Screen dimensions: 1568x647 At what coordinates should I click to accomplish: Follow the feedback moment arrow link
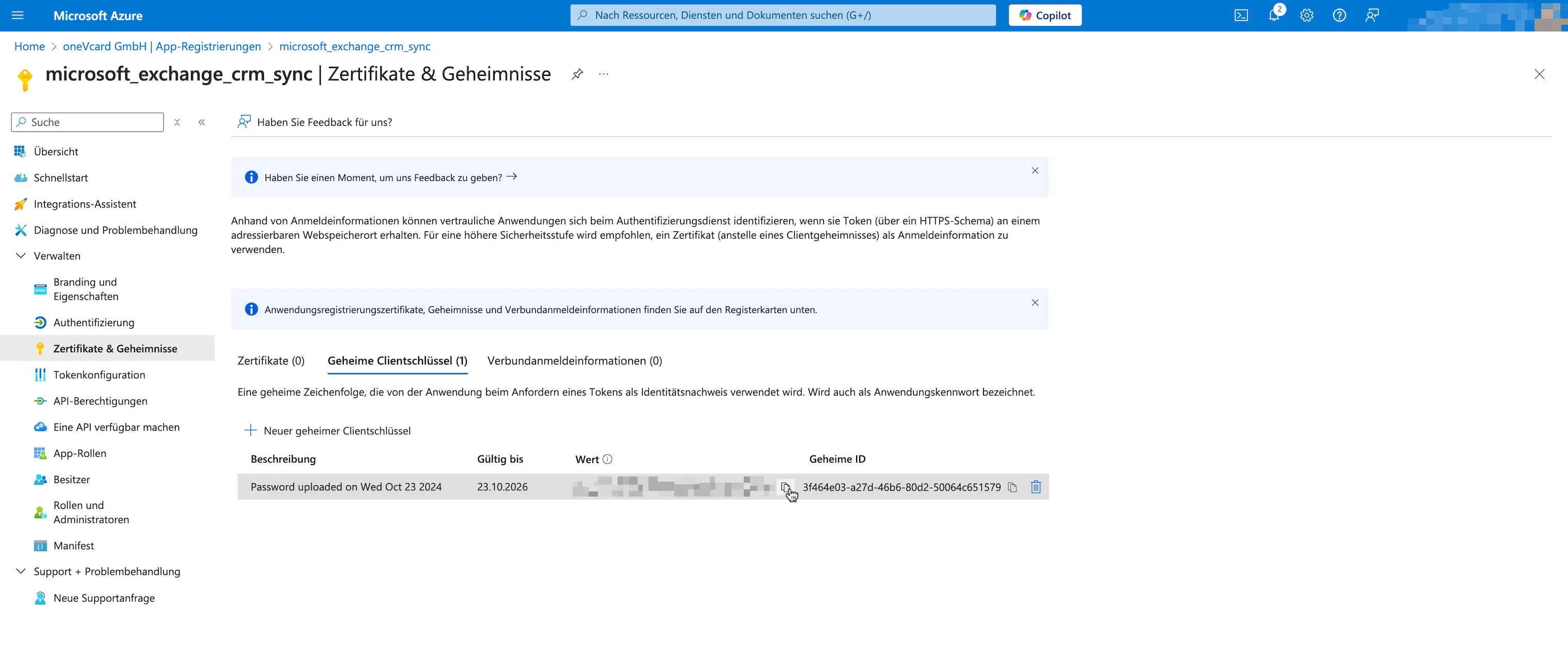click(511, 176)
